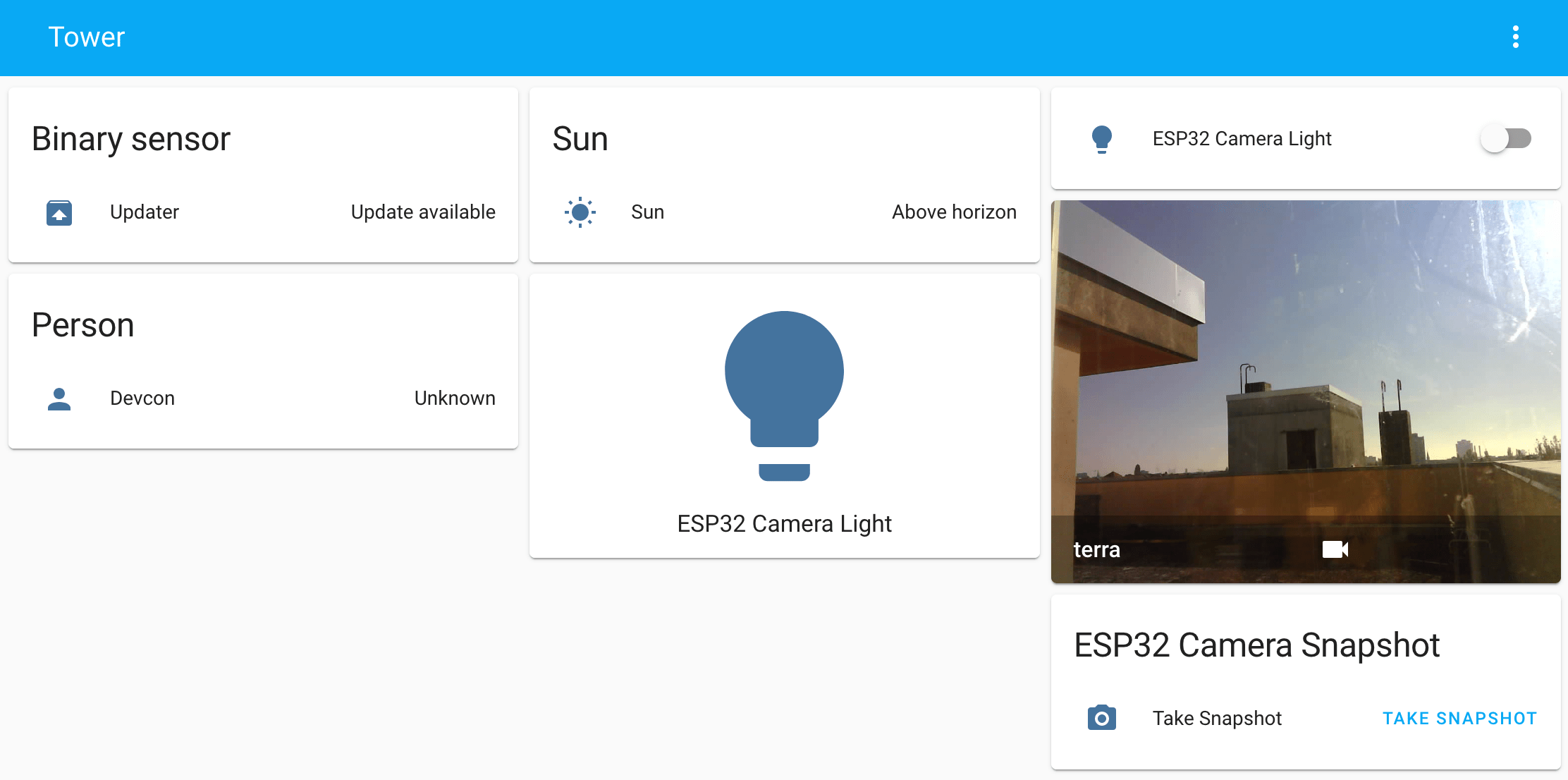Toggle the large ESP32 Camera Light bulb
The image size is (1568, 780).
tap(784, 395)
